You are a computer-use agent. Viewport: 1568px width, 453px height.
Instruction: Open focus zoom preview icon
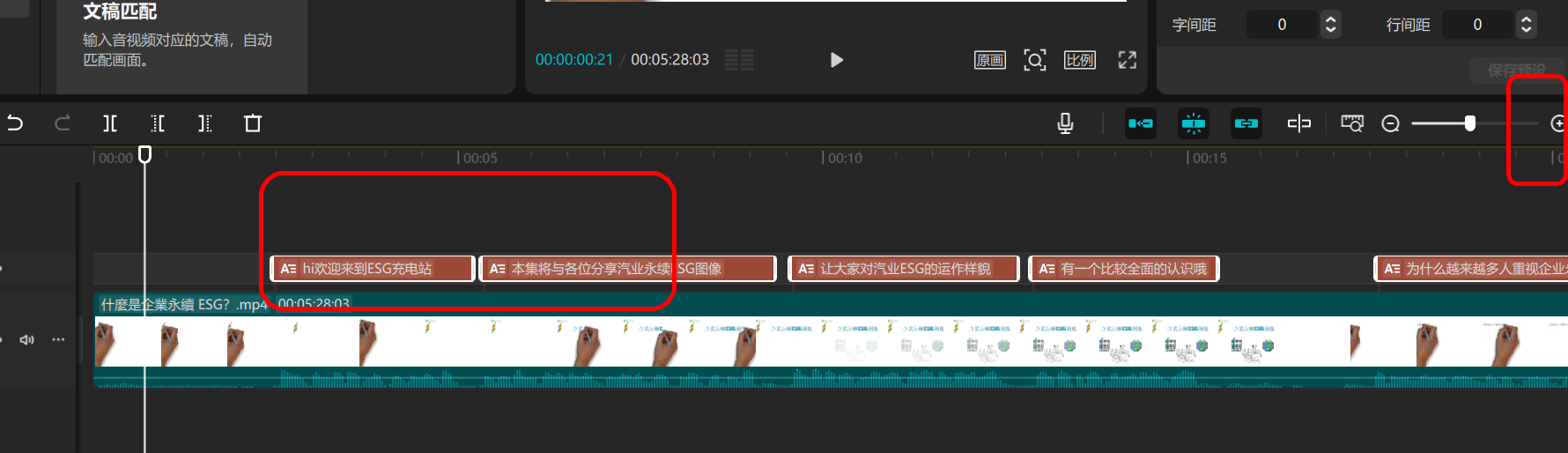point(1035,60)
